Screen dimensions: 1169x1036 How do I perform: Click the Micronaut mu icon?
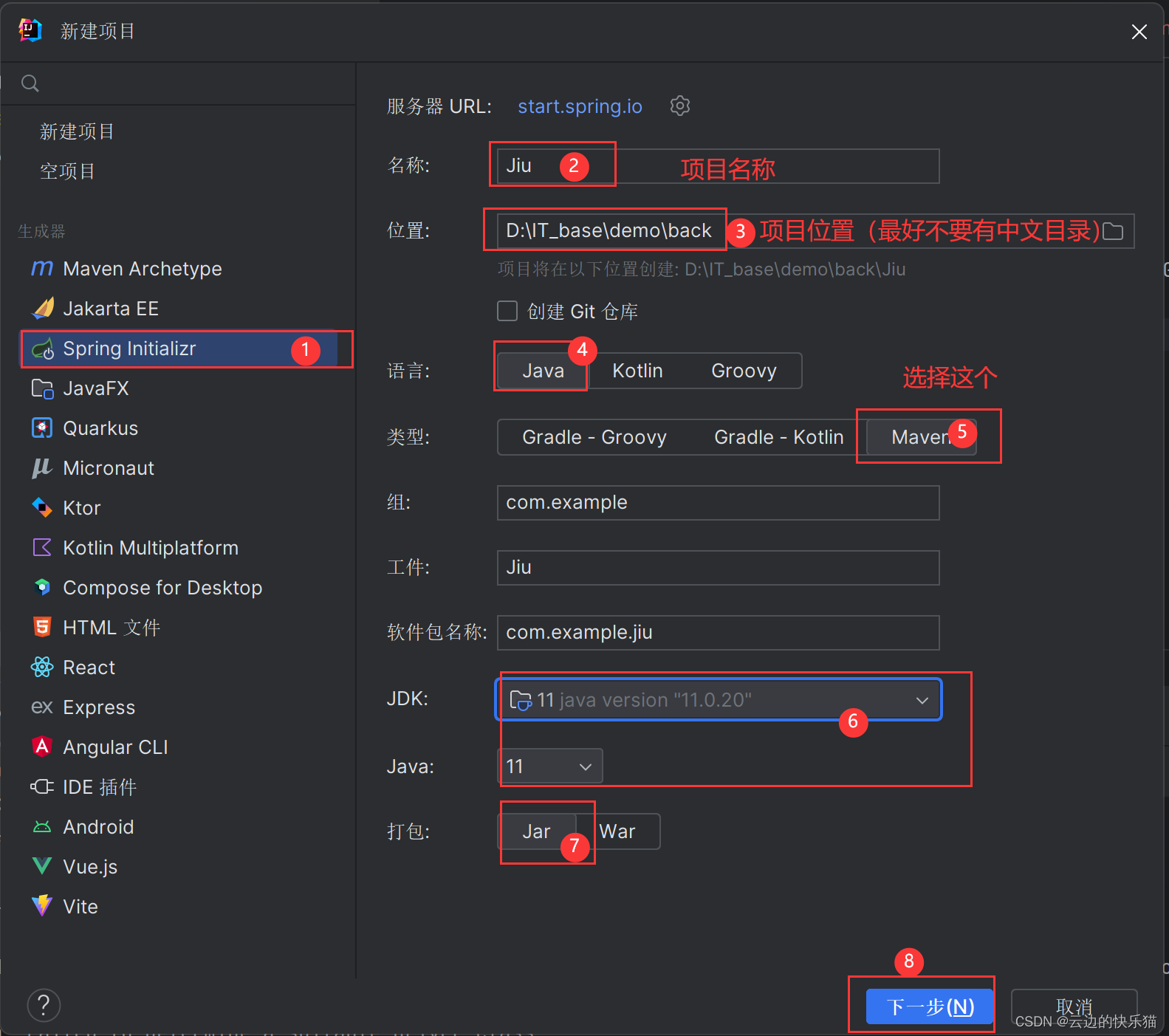(x=42, y=468)
